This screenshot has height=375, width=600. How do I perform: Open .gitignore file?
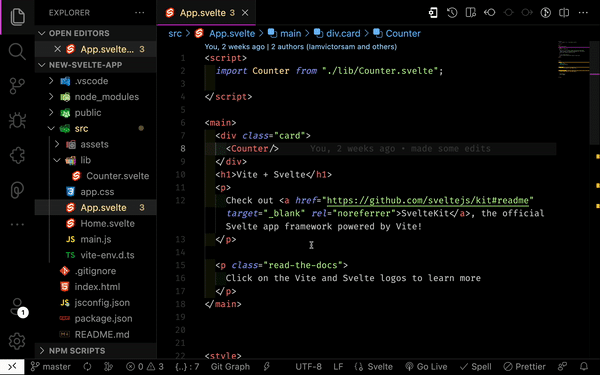coord(96,271)
